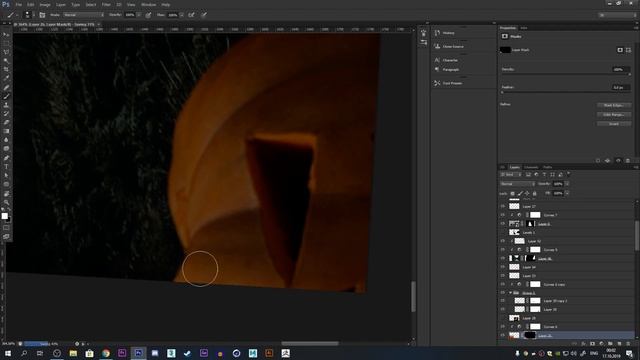
Task: Switch to the Paths tab
Action: click(547, 167)
